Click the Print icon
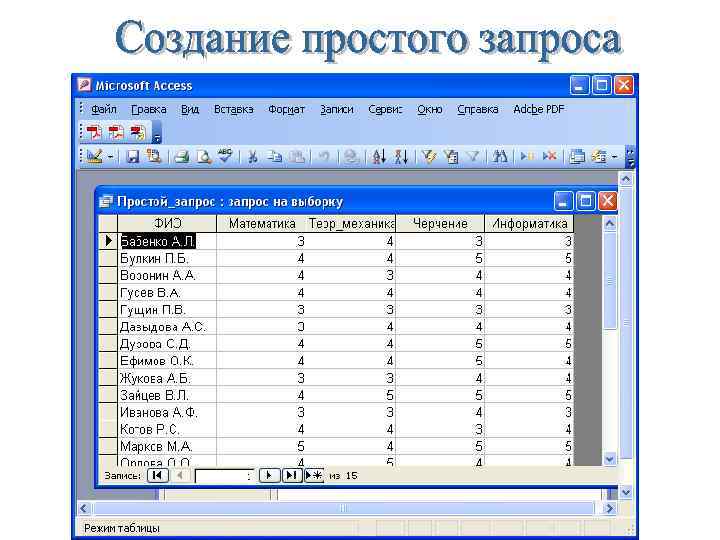The image size is (720, 540). 182,157
